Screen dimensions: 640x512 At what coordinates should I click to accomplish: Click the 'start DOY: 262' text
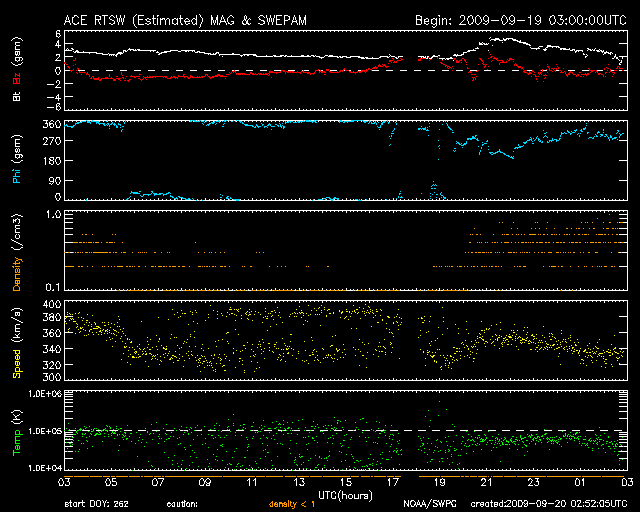point(96,505)
